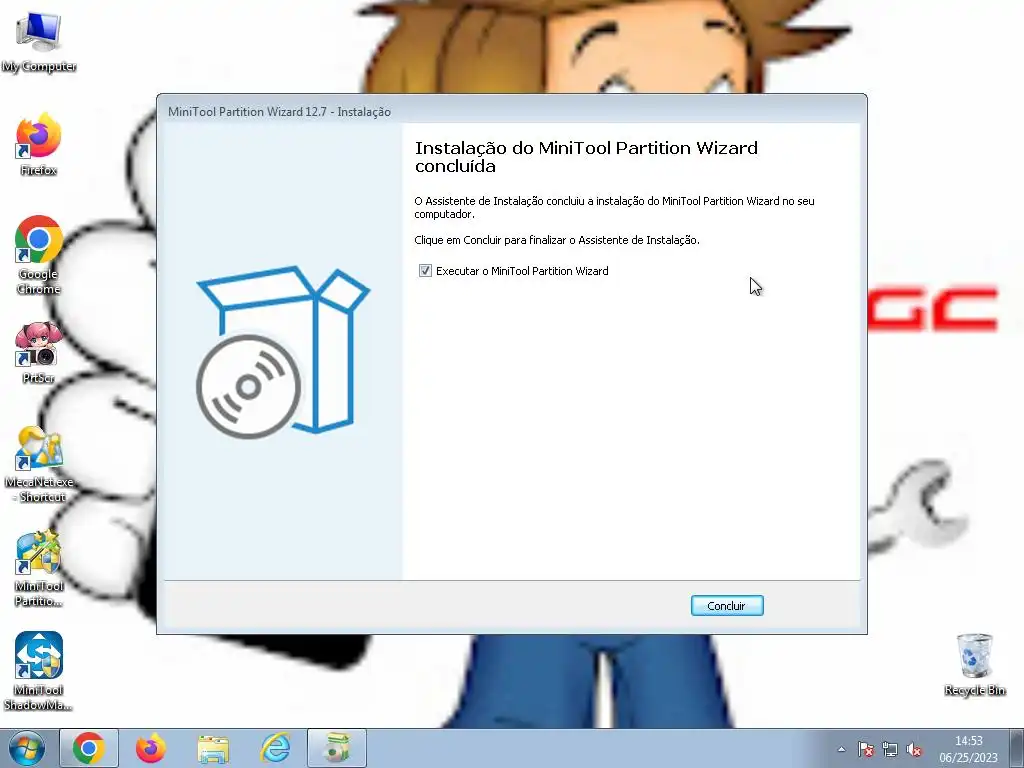Select the MecaNet.exe shortcut icon
The width and height of the screenshot is (1024, 768).
click(x=39, y=464)
